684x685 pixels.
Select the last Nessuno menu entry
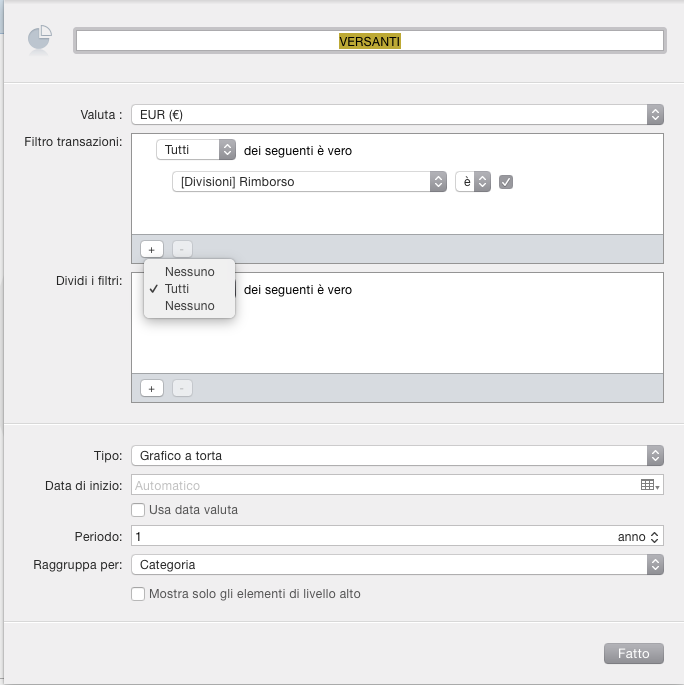pyautogui.click(x=189, y=306)
